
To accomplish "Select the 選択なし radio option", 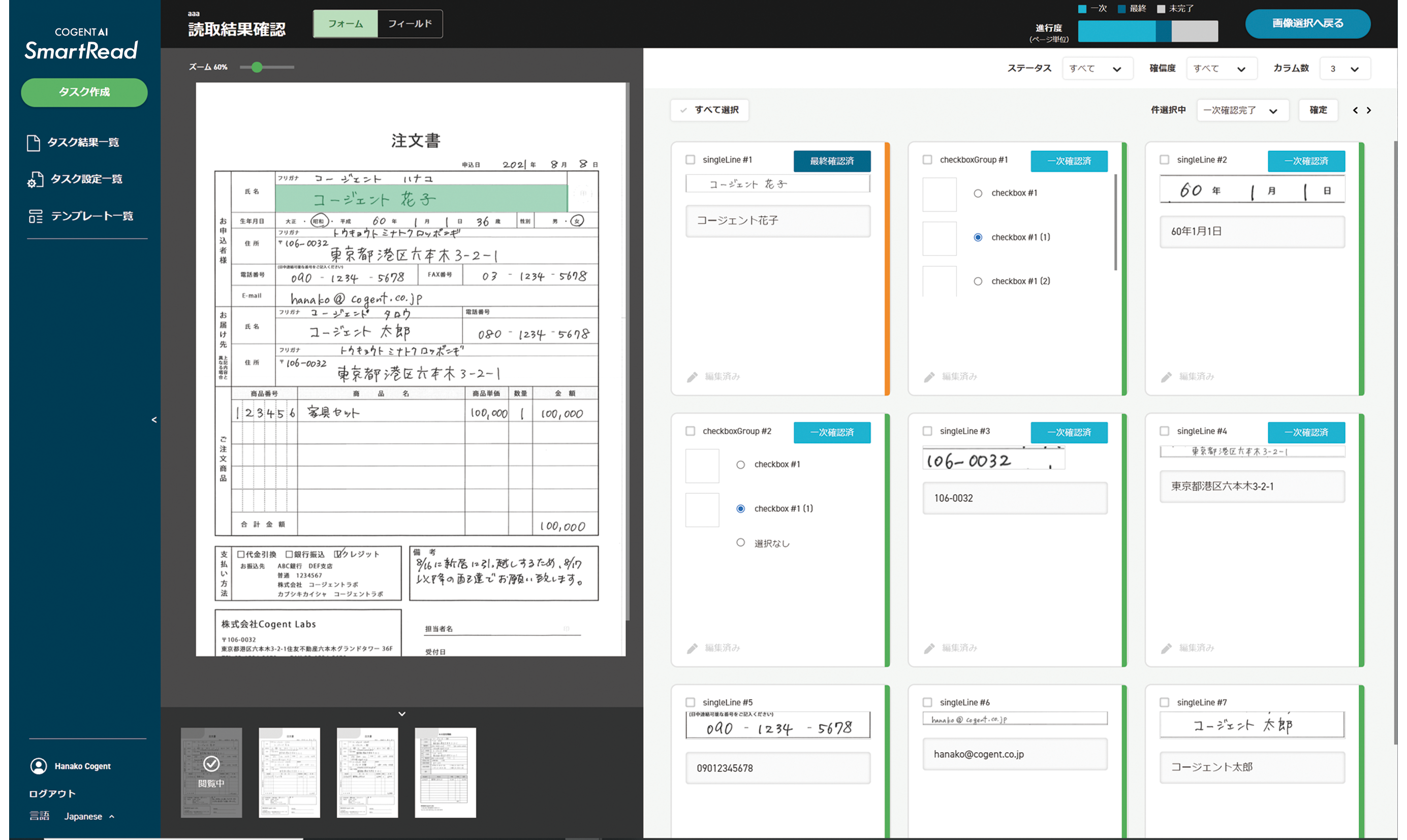I will tap(740, 543).
